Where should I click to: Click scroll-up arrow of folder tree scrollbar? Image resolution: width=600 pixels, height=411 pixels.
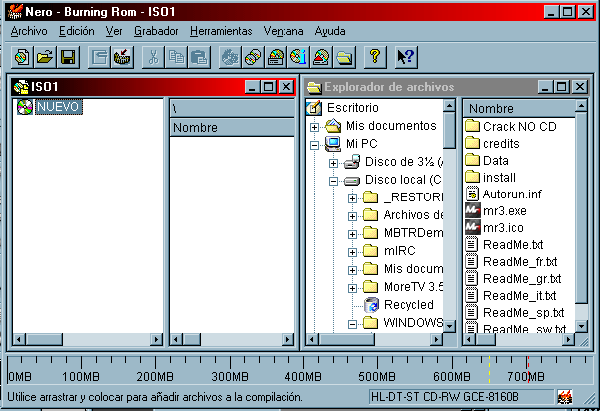click(x=450, y=105)
